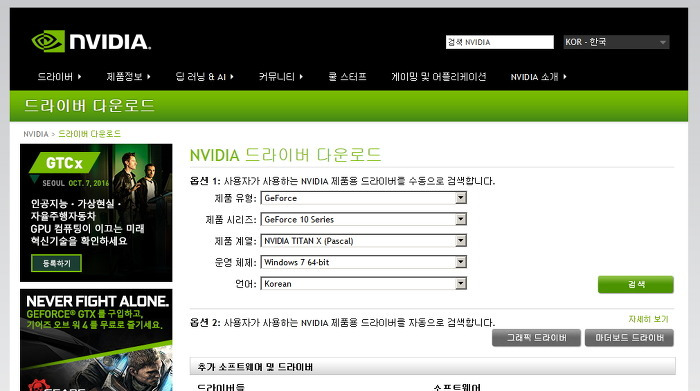Click the 추가 소프트웨어 및 드라이버 header

click(432, 366)
